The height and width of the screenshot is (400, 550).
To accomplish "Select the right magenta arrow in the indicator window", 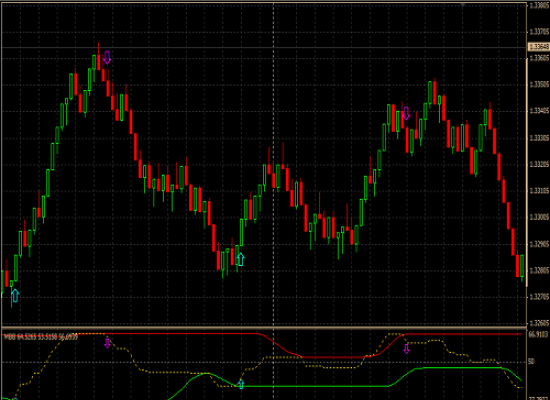I will click(x=407, y=349).
